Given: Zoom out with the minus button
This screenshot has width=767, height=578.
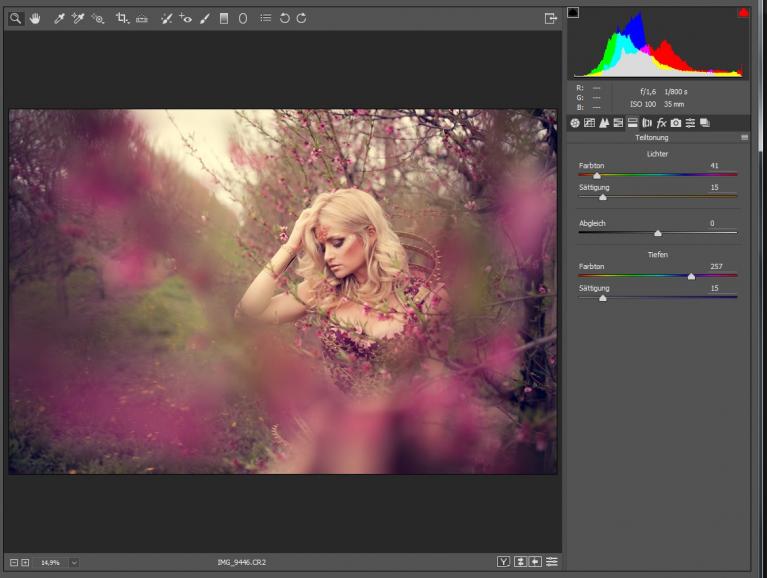Looking at the screenshot, I should pyautogui.click(x=14, y=563).
